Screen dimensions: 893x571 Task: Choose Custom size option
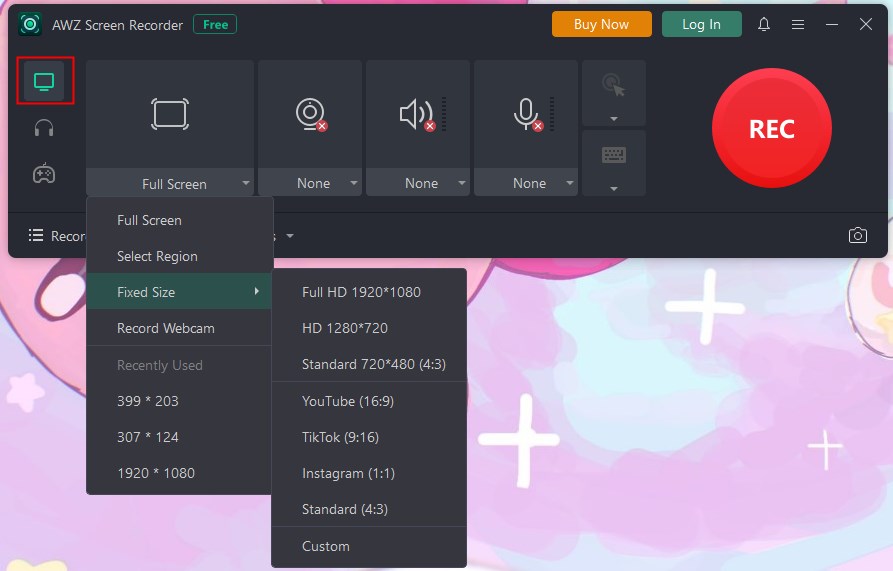(369, 547)
